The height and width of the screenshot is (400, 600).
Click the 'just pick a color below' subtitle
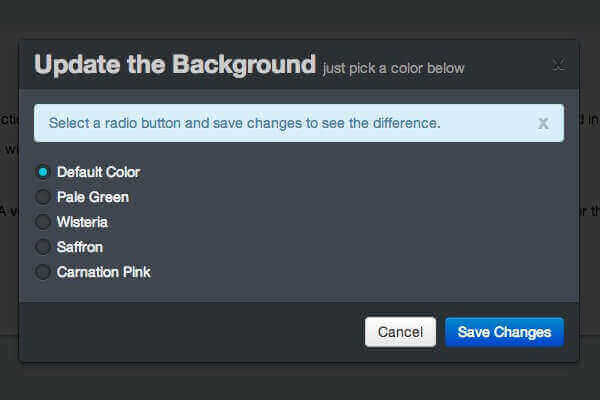(x=393, y=68)
